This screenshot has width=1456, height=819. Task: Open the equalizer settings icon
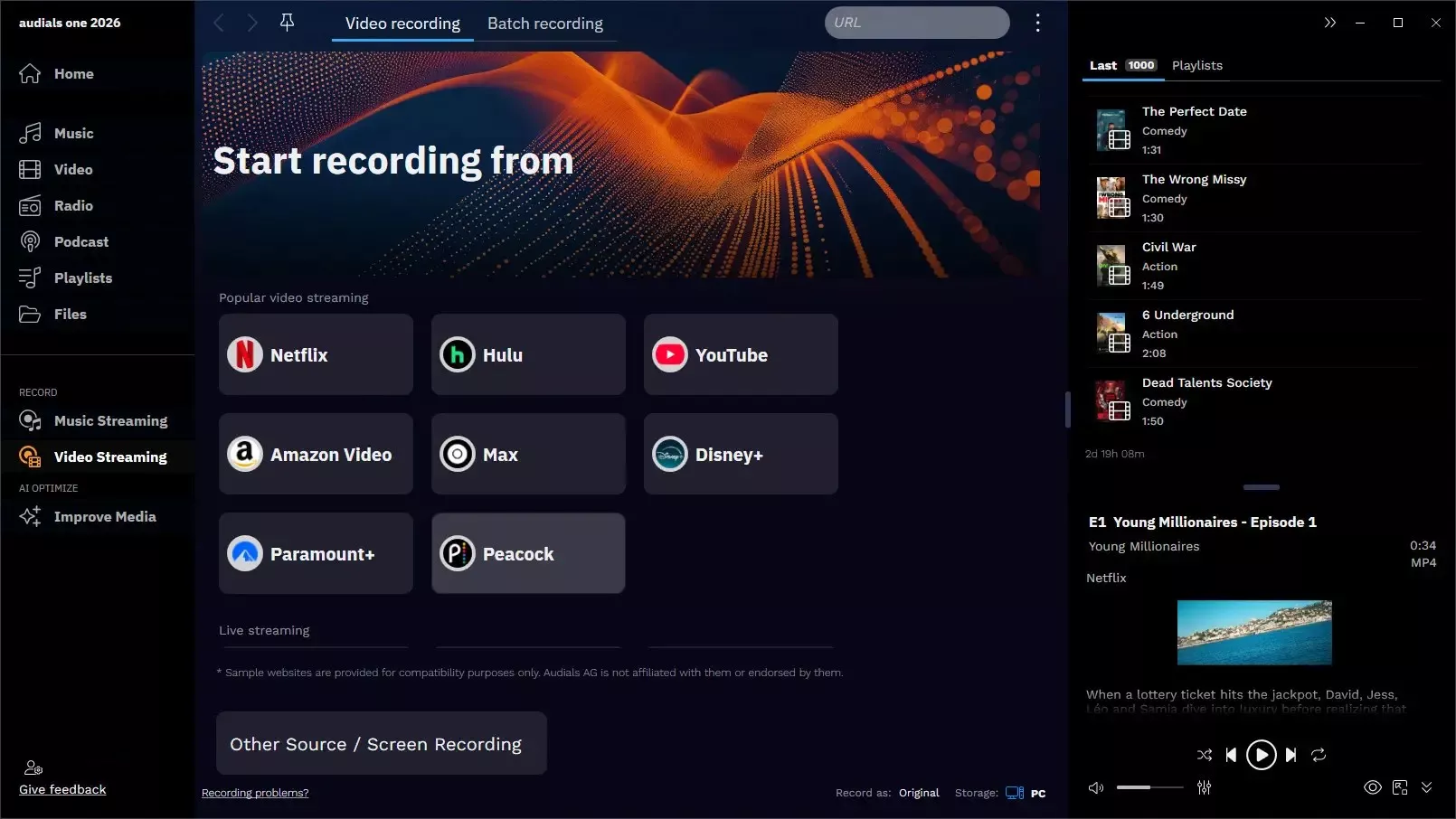[1204, 787]
